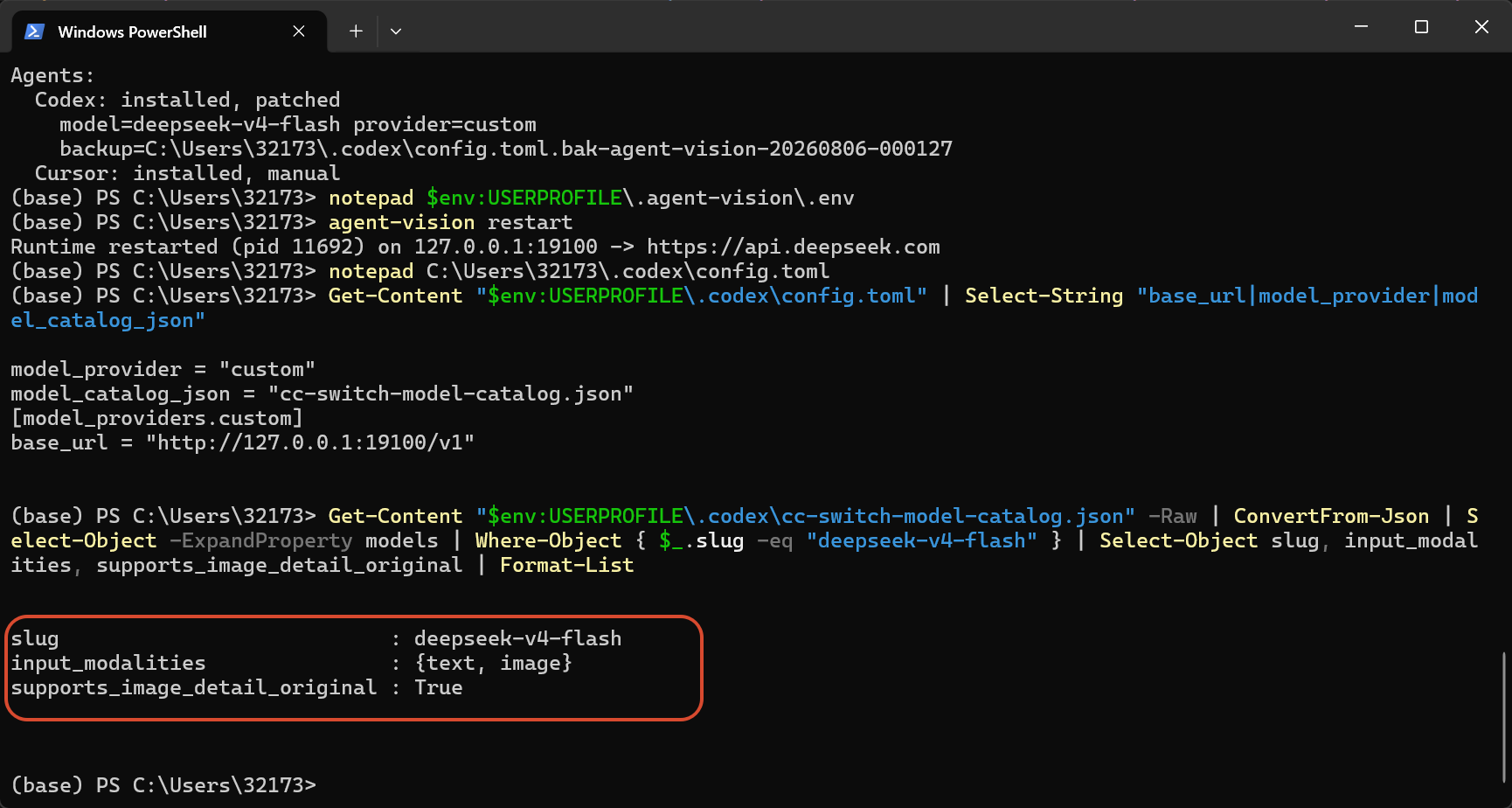
Task: Click the last empty PS prompt line
Action: (x=163, y=785)
